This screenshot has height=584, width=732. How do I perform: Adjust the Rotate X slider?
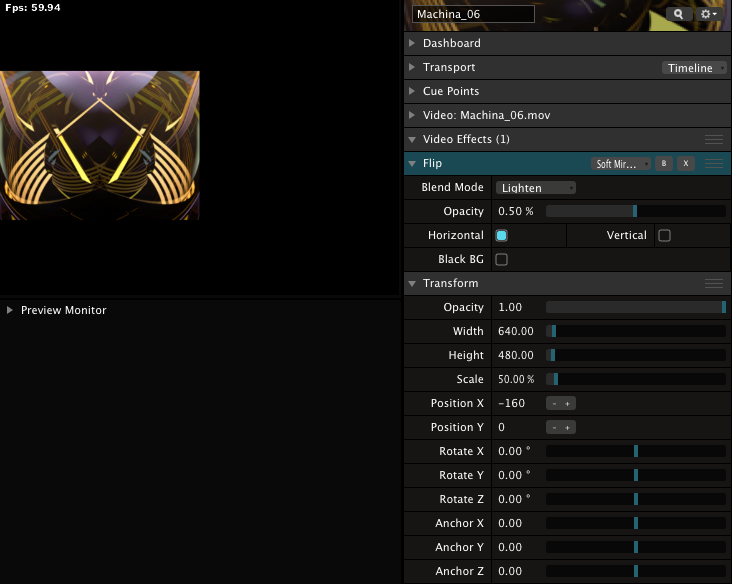[635, 451]
